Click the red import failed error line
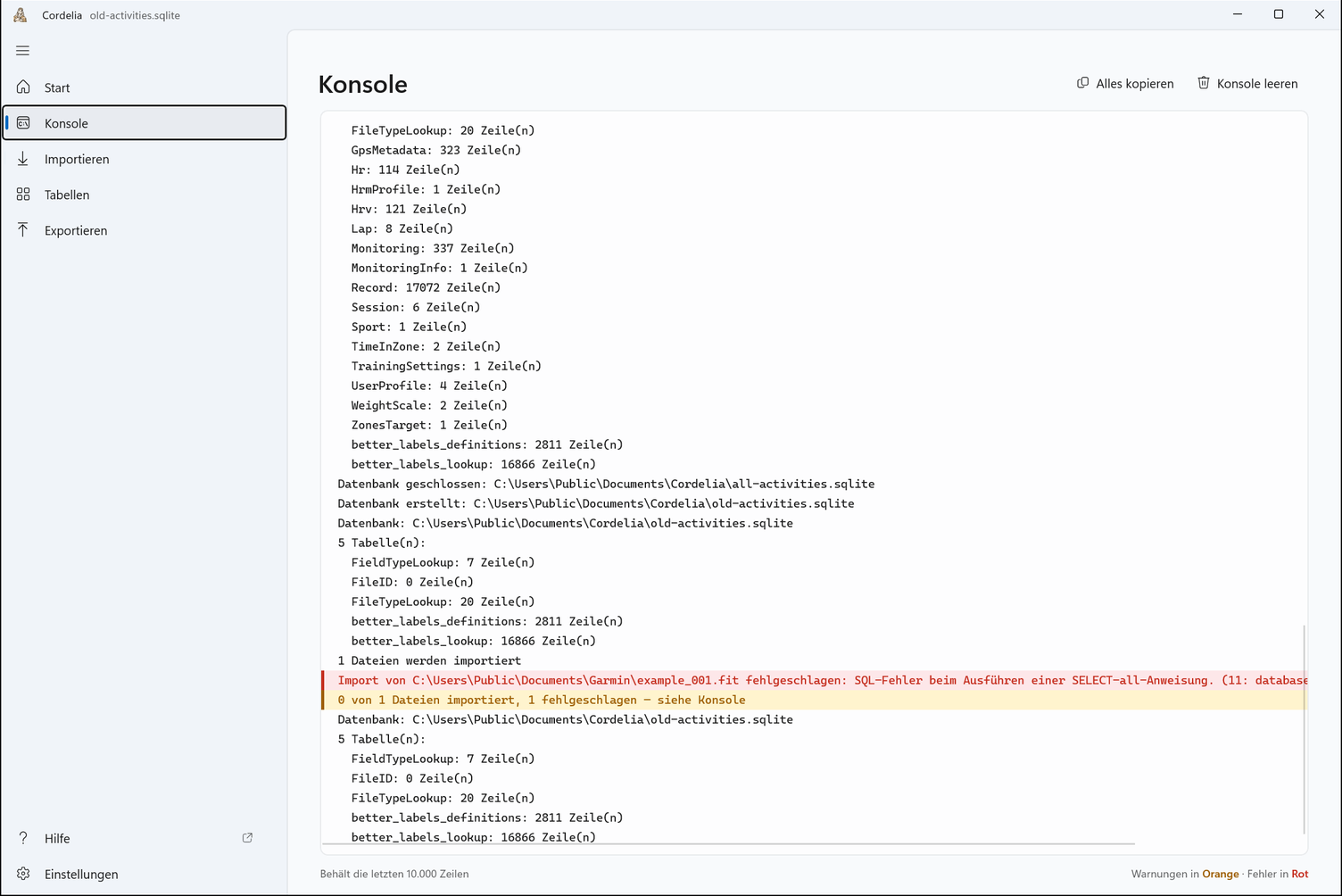Viewport: 1342px width, 896px height. [815, 680]
